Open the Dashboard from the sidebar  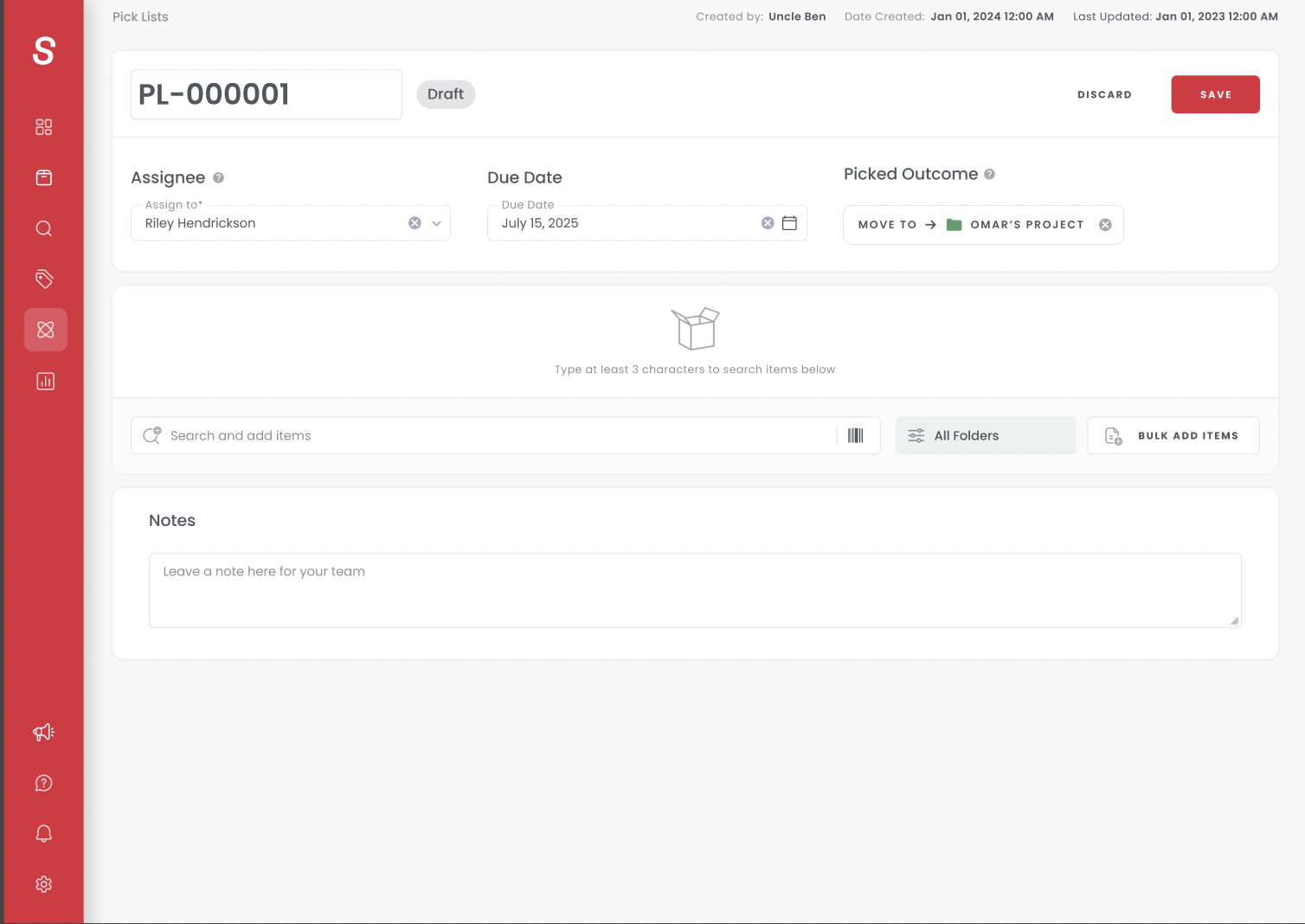pos(43,126)
